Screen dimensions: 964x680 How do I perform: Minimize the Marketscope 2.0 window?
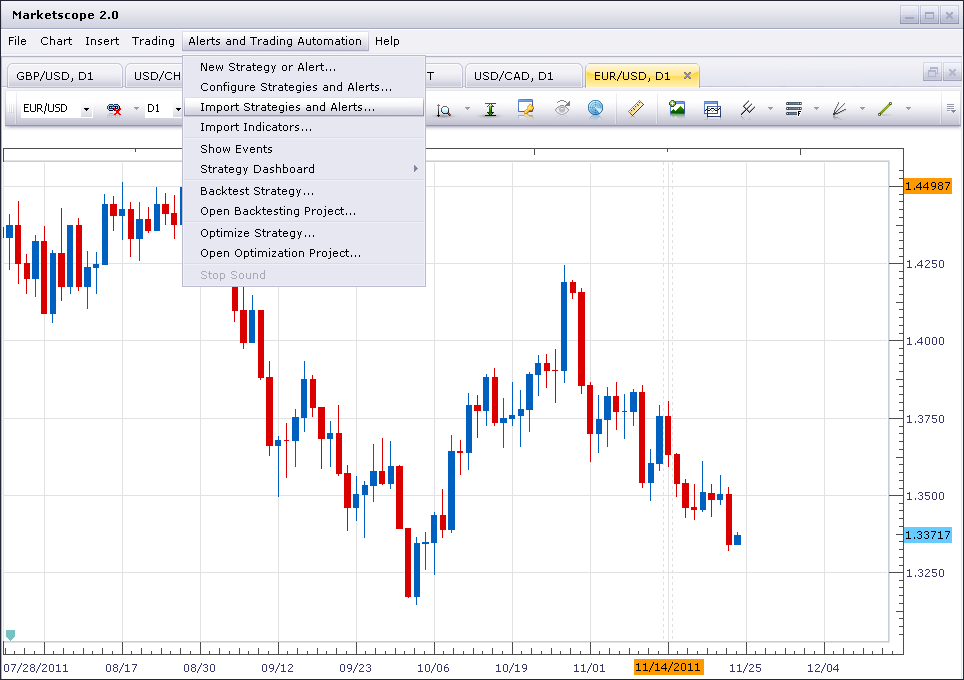pos(909,15)
